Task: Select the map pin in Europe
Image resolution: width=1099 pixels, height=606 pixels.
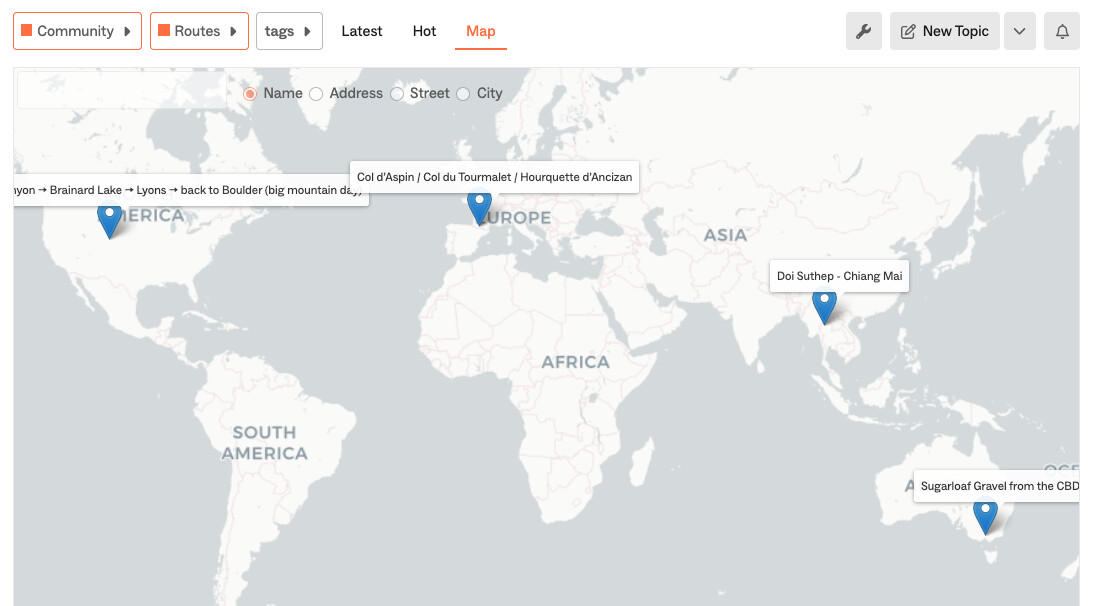Action: 480,207
